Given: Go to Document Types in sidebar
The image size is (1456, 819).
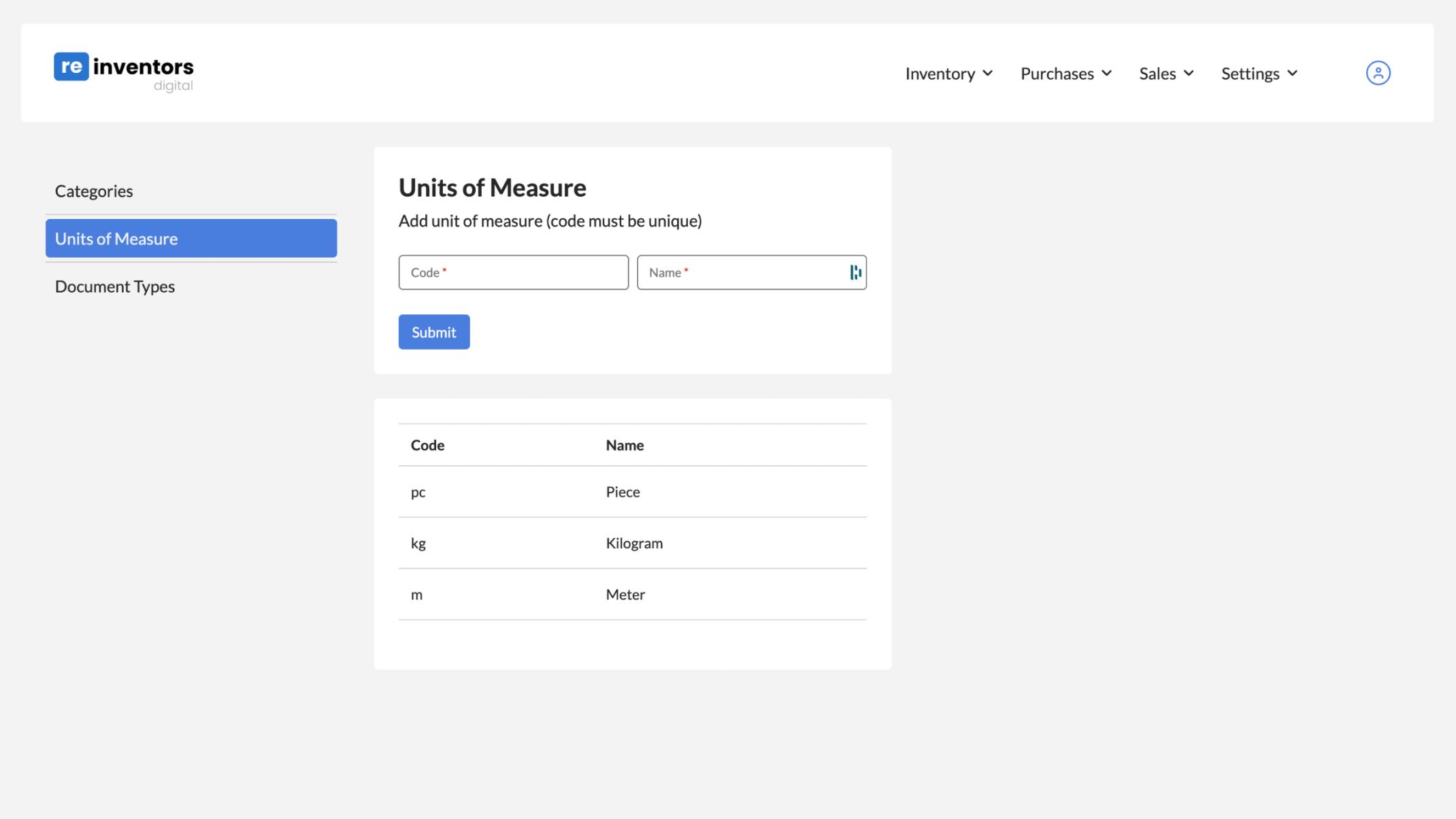Looking at the screenshot, I should [x=191, y=286].
